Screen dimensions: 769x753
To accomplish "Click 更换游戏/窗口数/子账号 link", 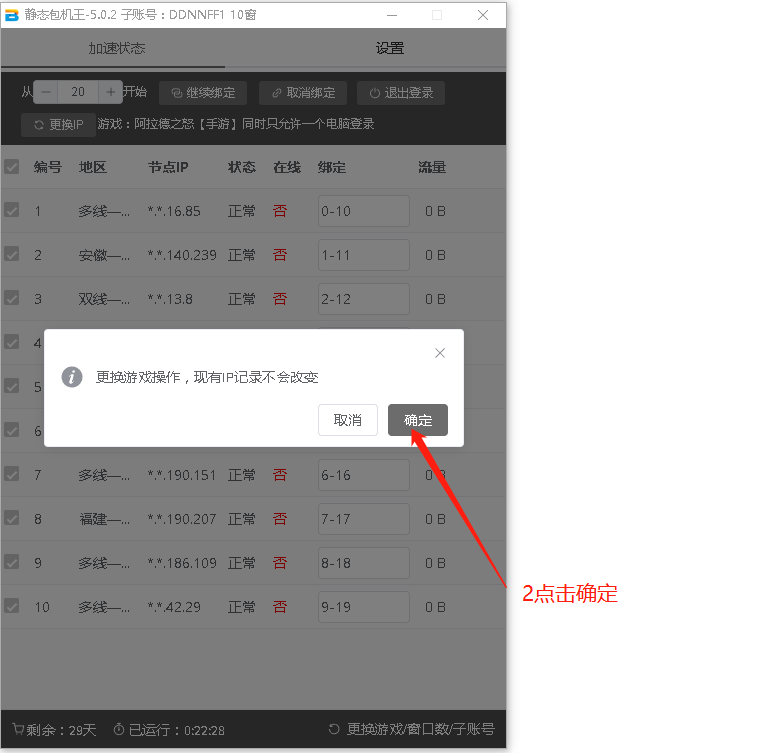I will click(x=411, y=729).
